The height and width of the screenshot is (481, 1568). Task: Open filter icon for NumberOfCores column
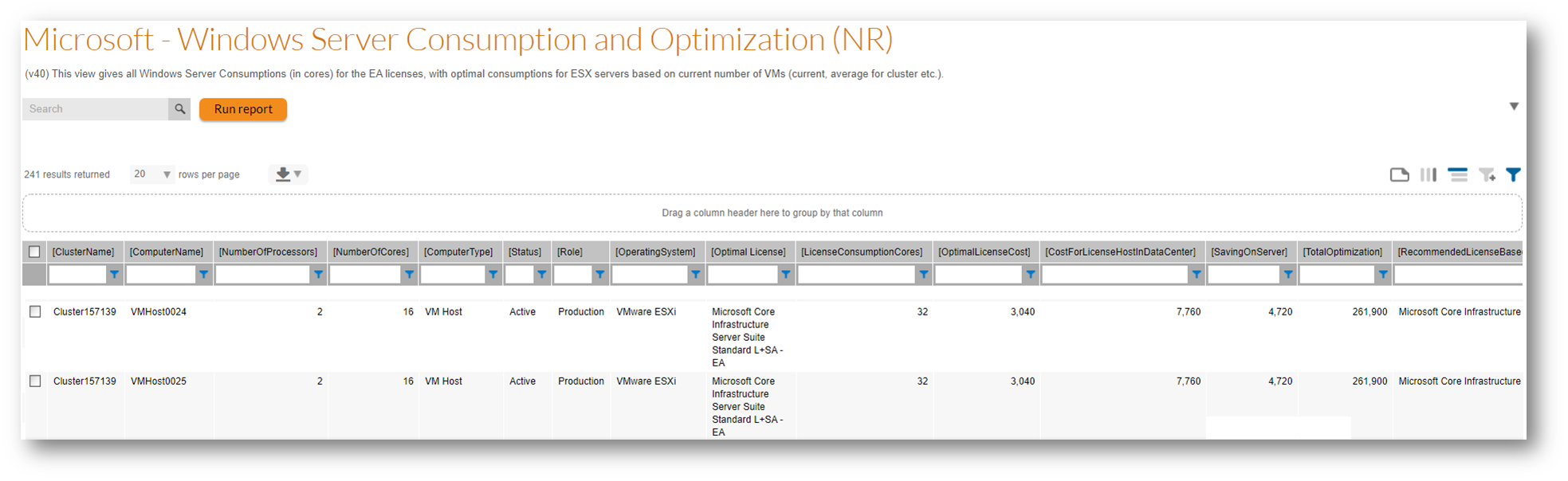409,275
